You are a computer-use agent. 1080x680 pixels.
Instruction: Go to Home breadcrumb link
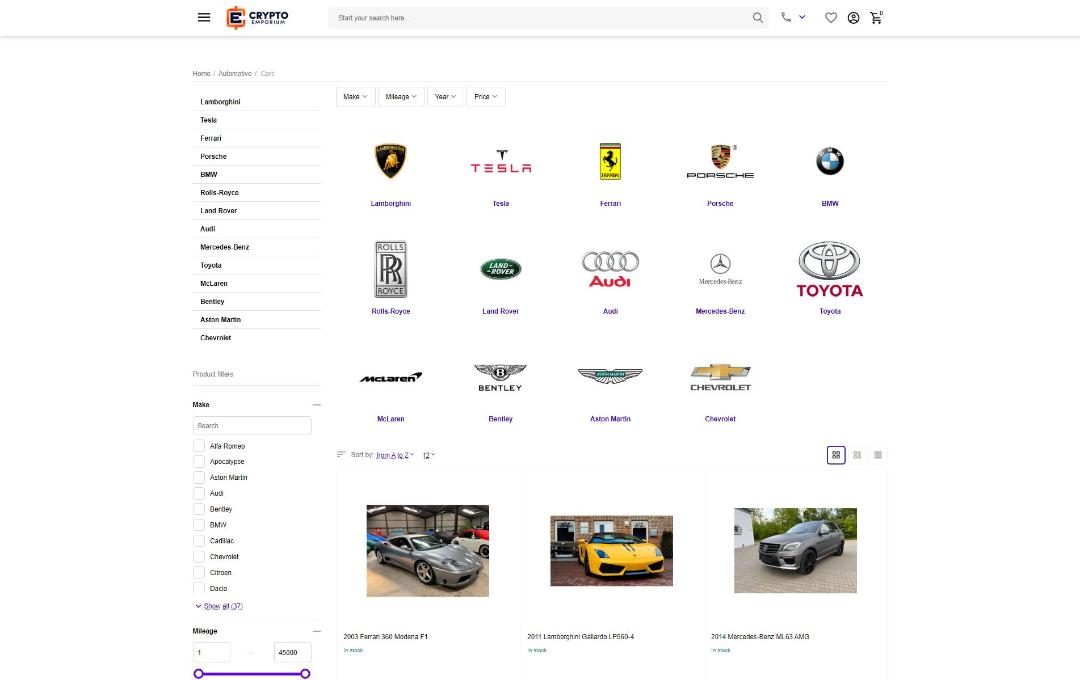(x=201, y=73)
